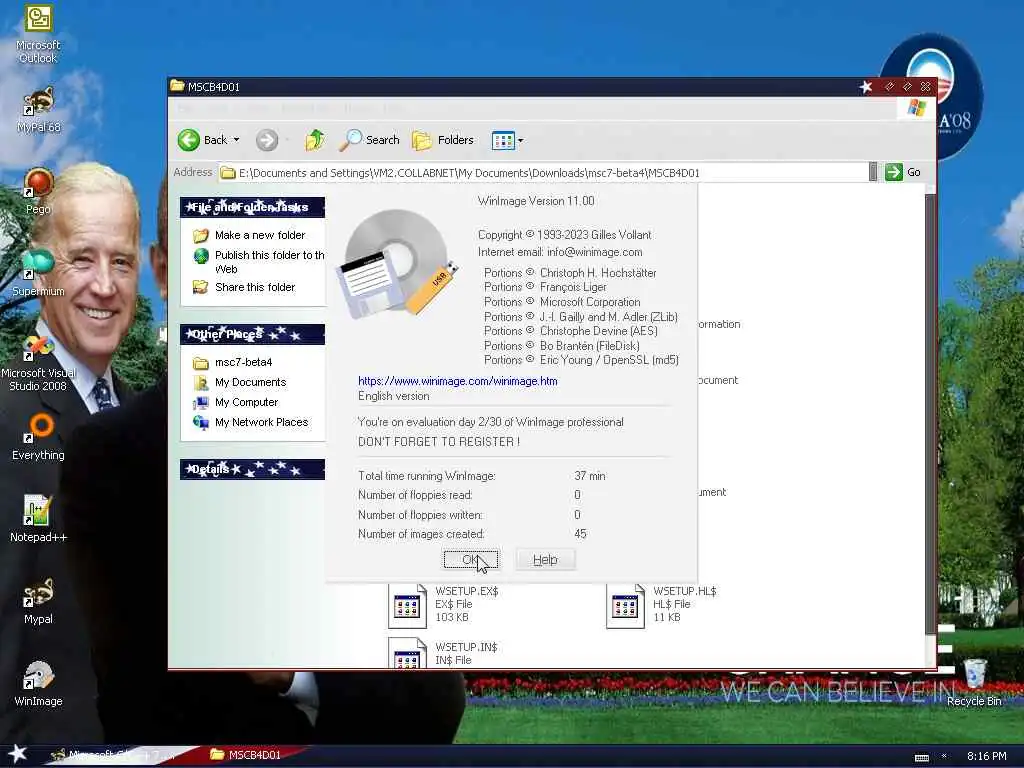Choose Publish this folder to the Web

270,262
